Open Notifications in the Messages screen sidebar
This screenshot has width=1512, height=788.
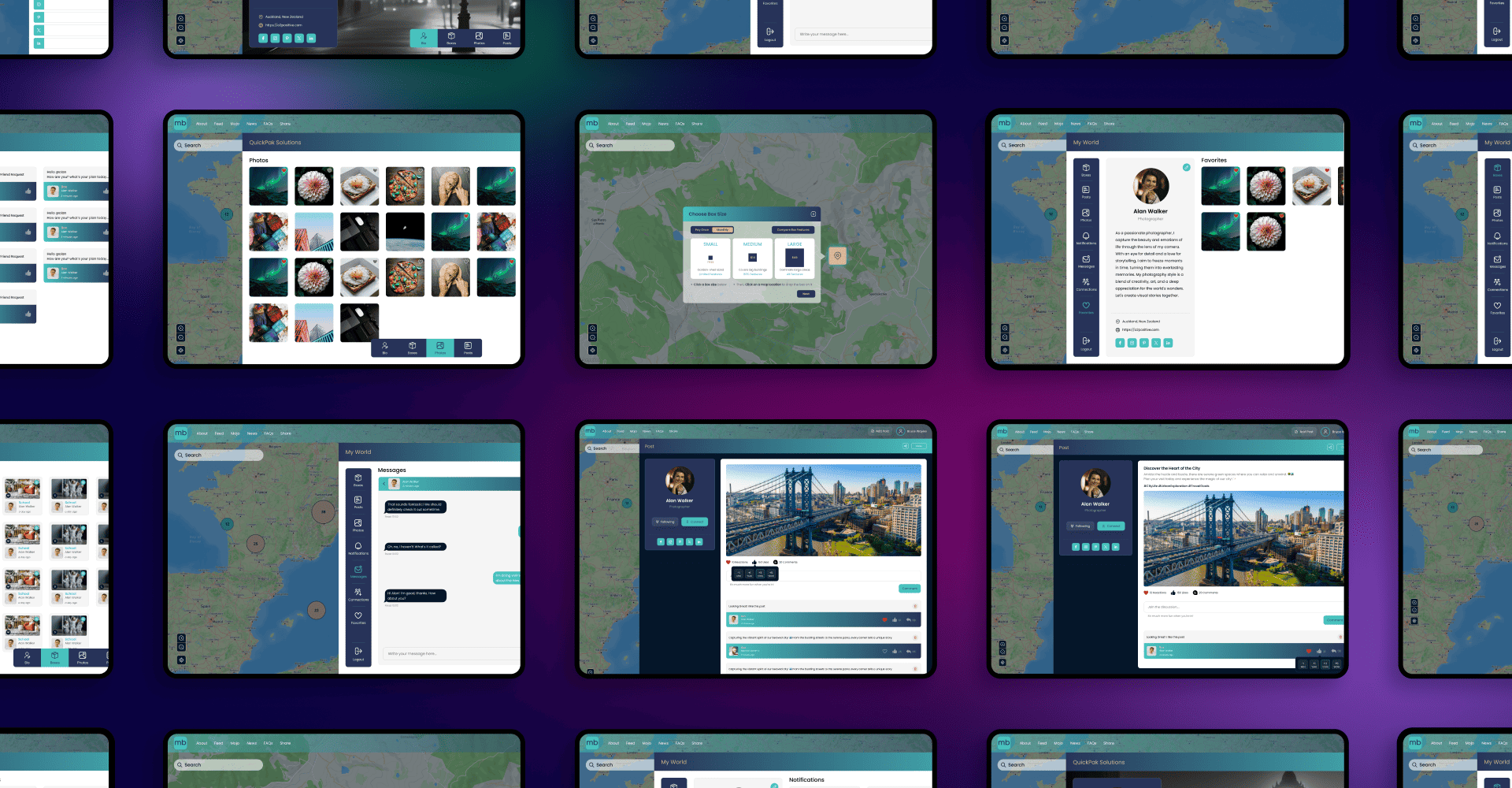(358, 548)
